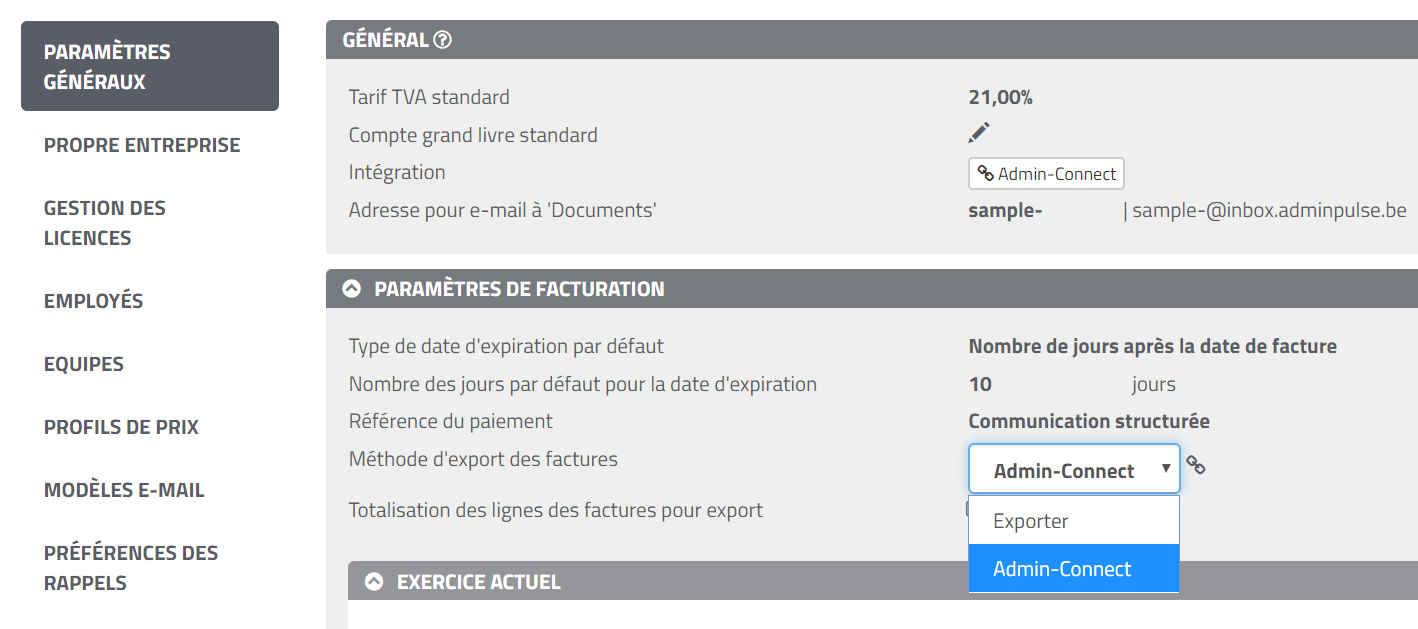
Task: Navigate to Employés section
Action: tap(93, 301)
